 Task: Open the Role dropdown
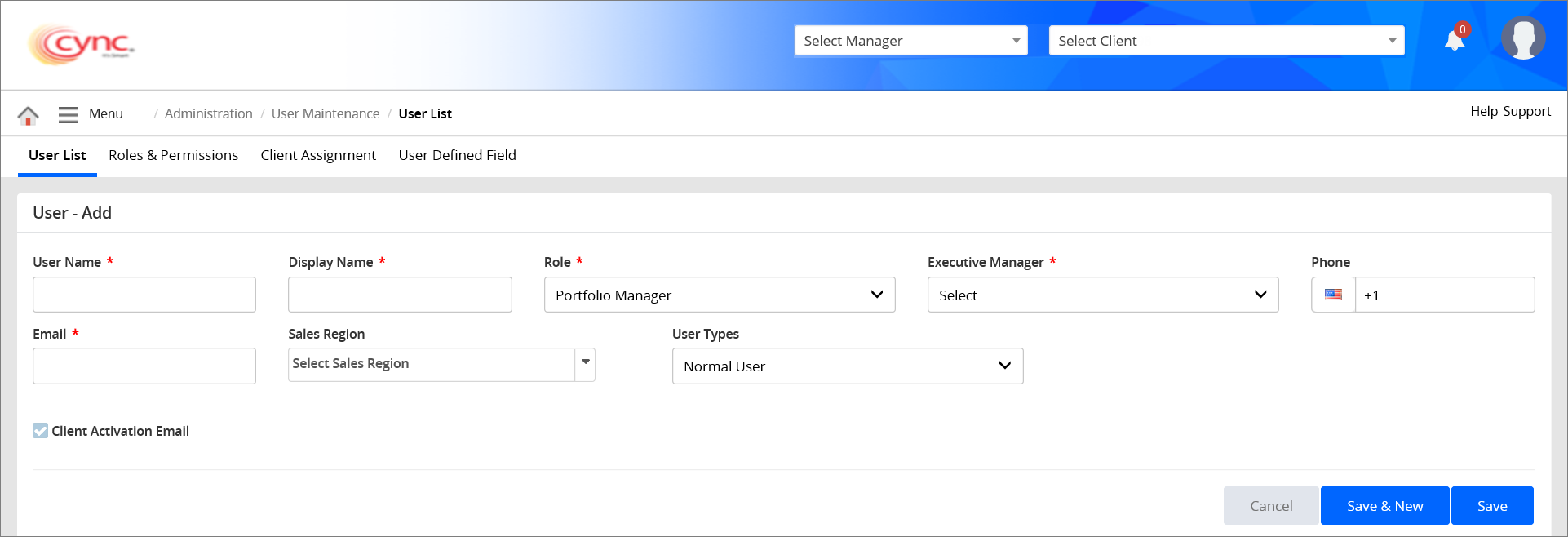coord(719,295)
